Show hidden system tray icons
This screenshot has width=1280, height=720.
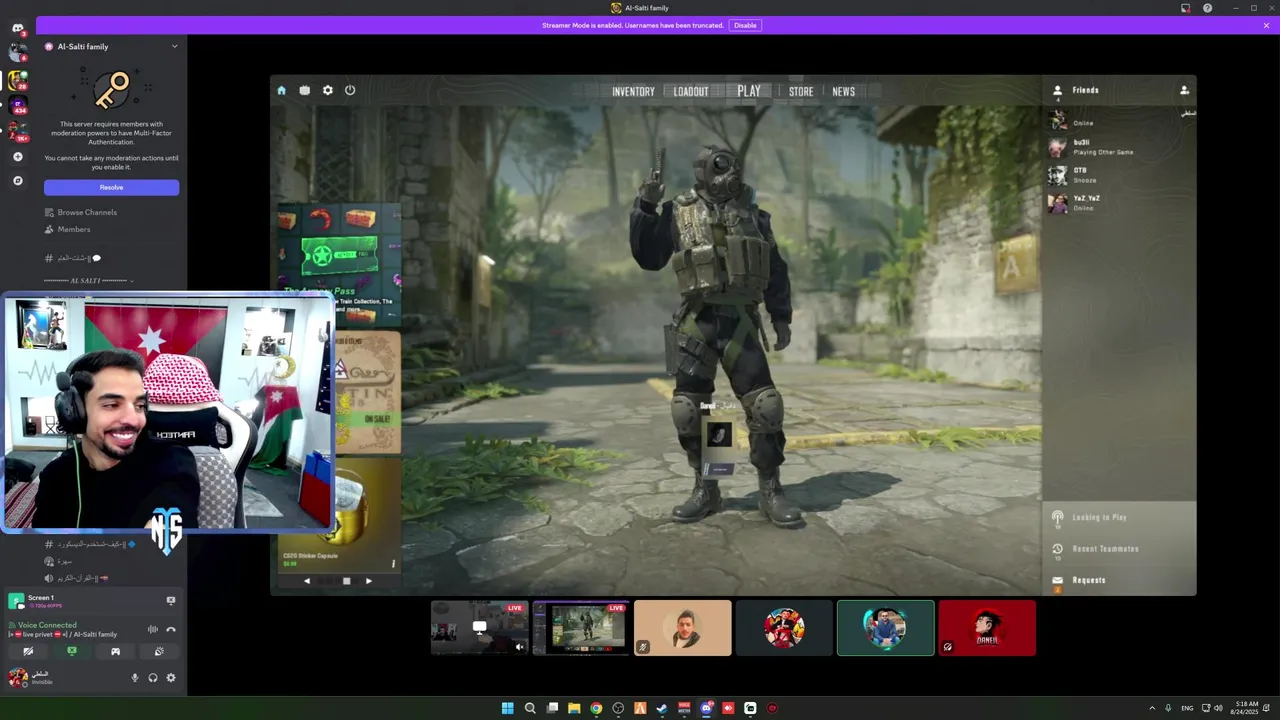coord(1151,708)
